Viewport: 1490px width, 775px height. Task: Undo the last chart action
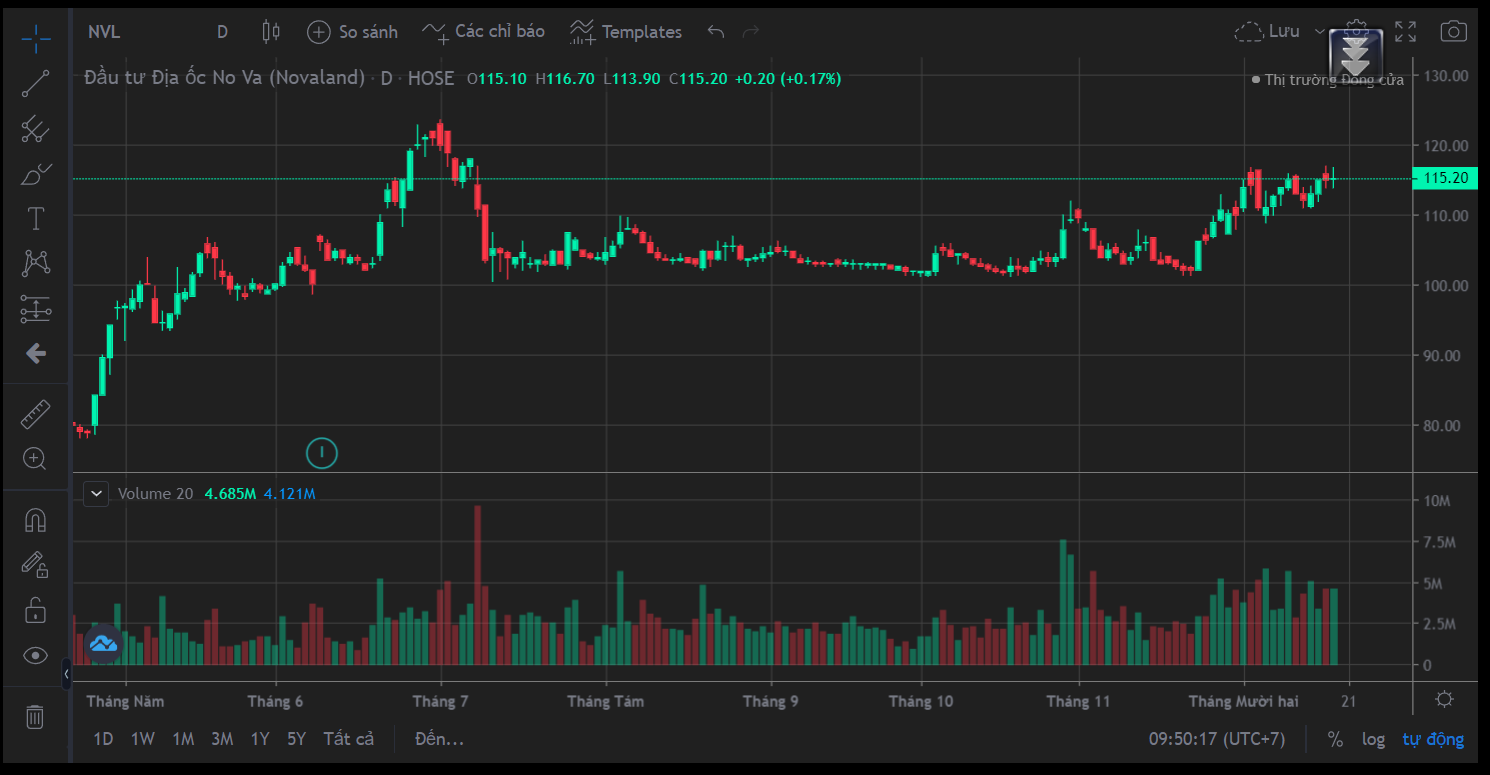pyautogui.click(x=716, y=32)
